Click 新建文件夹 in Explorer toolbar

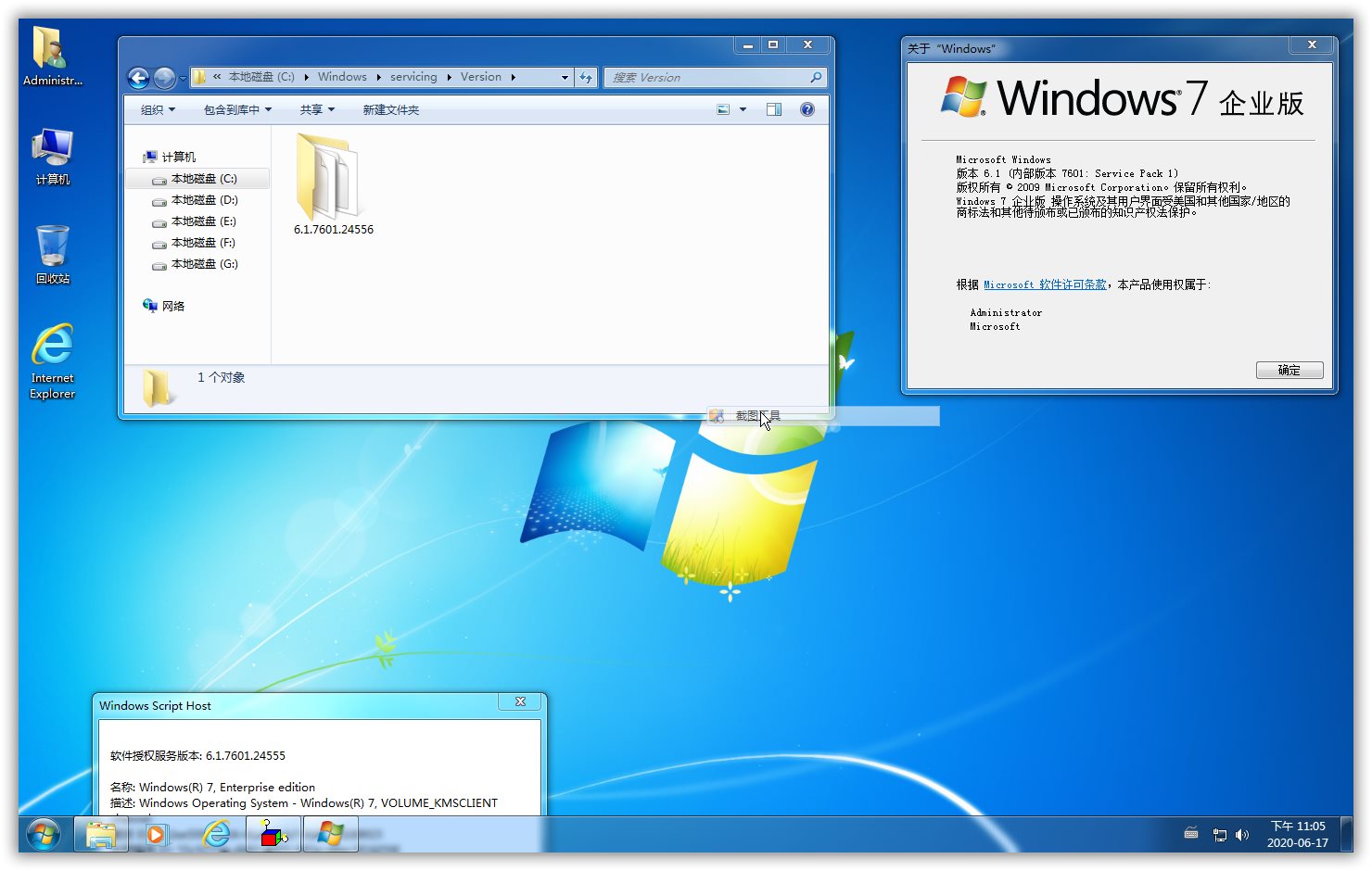[390, 109]
